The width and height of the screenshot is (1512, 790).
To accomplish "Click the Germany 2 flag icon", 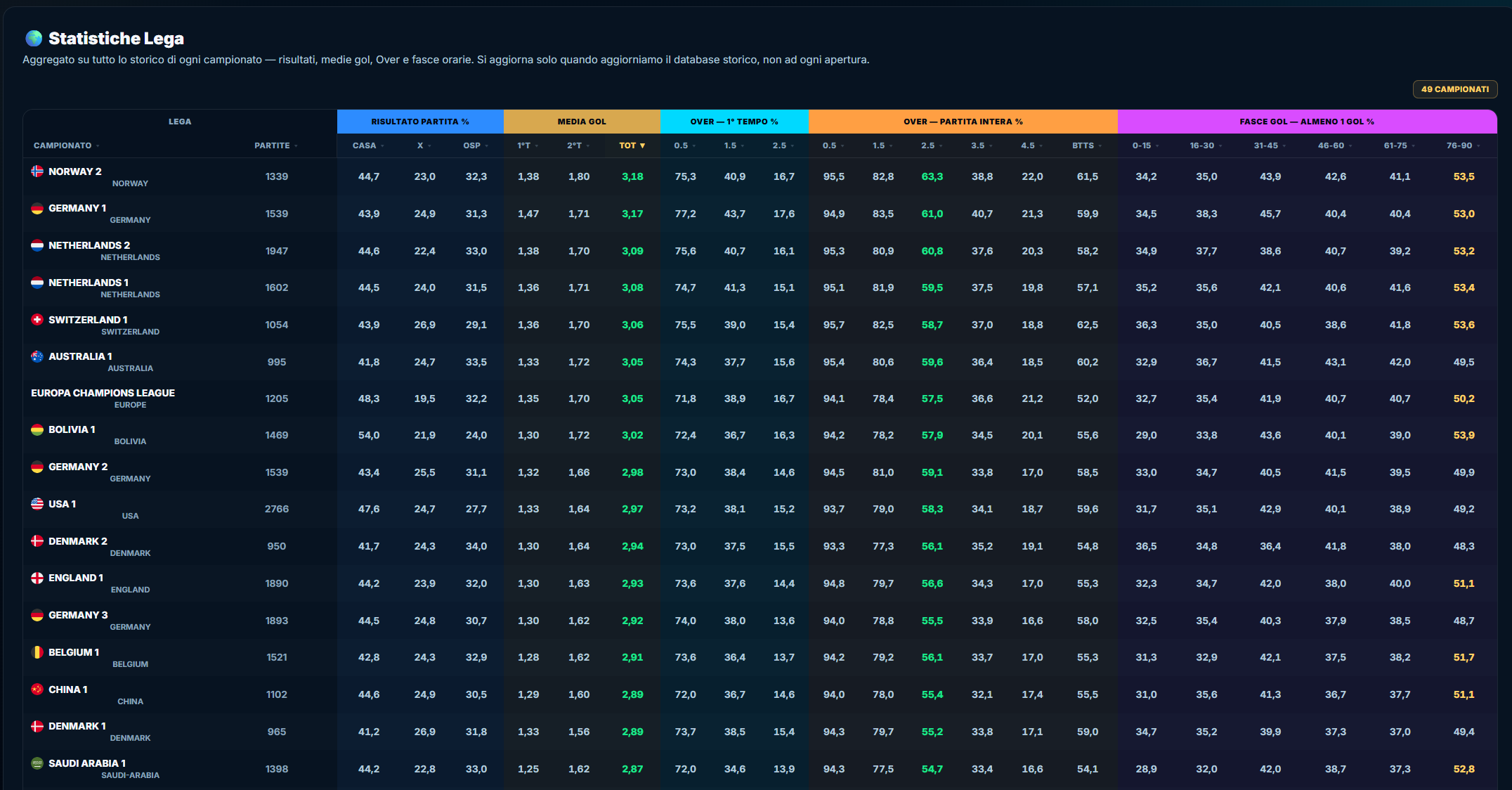I will (x=37, y=467).
